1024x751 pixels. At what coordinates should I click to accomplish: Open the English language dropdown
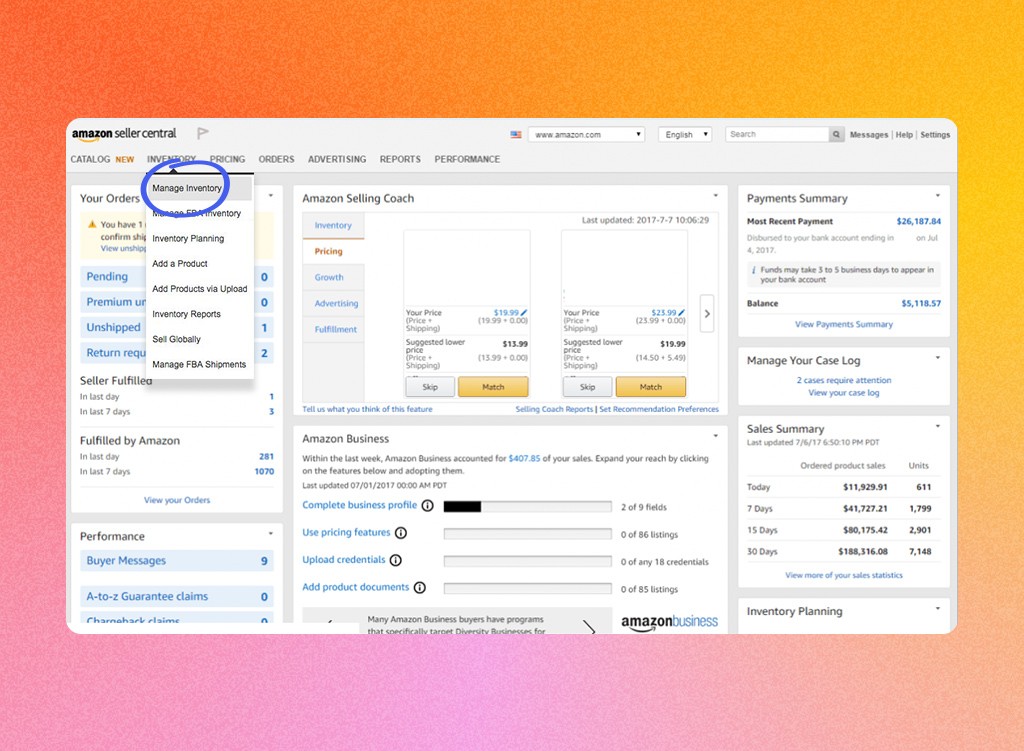pyautogui.click(x=685, y=135)
